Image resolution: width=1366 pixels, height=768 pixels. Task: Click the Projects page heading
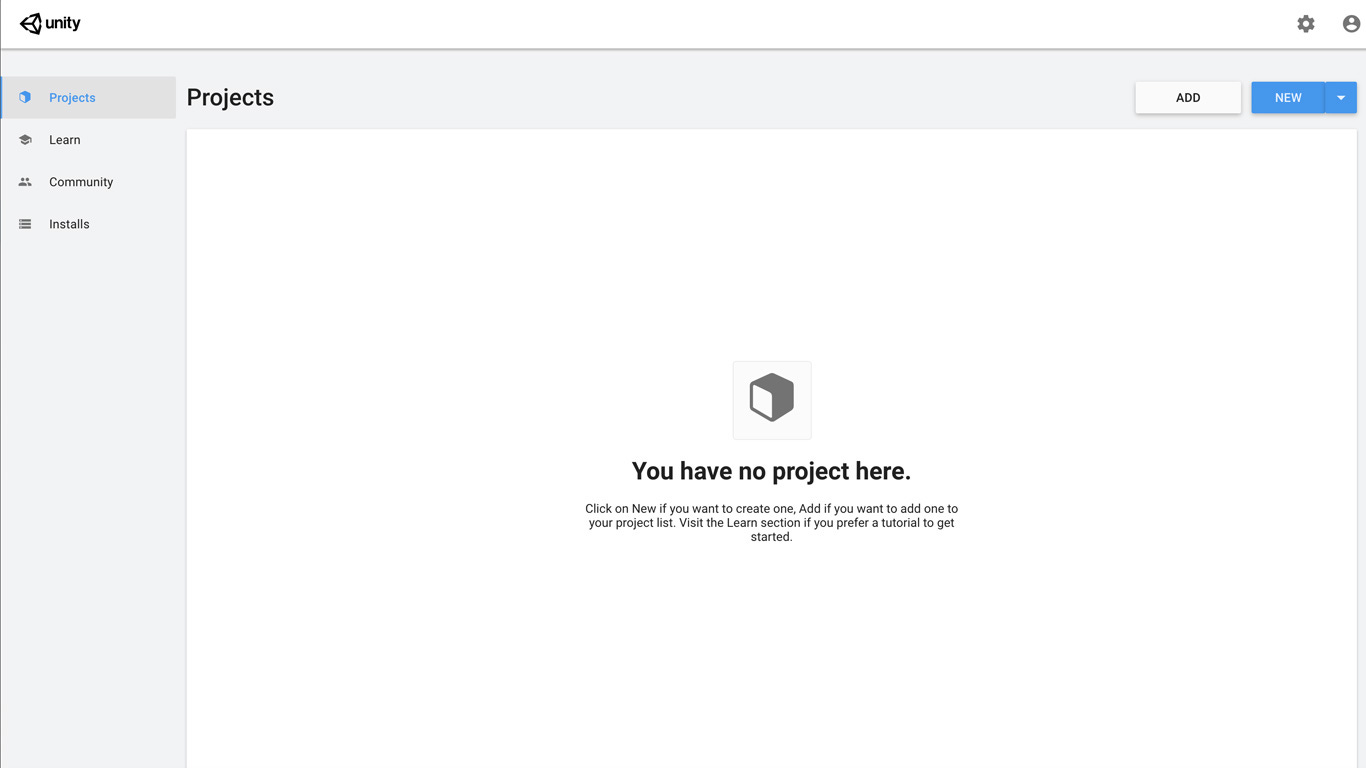230,98
